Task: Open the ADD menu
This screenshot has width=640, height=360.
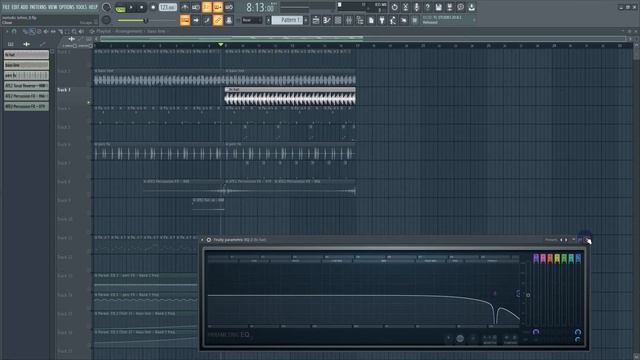Action: pos(24,7)
